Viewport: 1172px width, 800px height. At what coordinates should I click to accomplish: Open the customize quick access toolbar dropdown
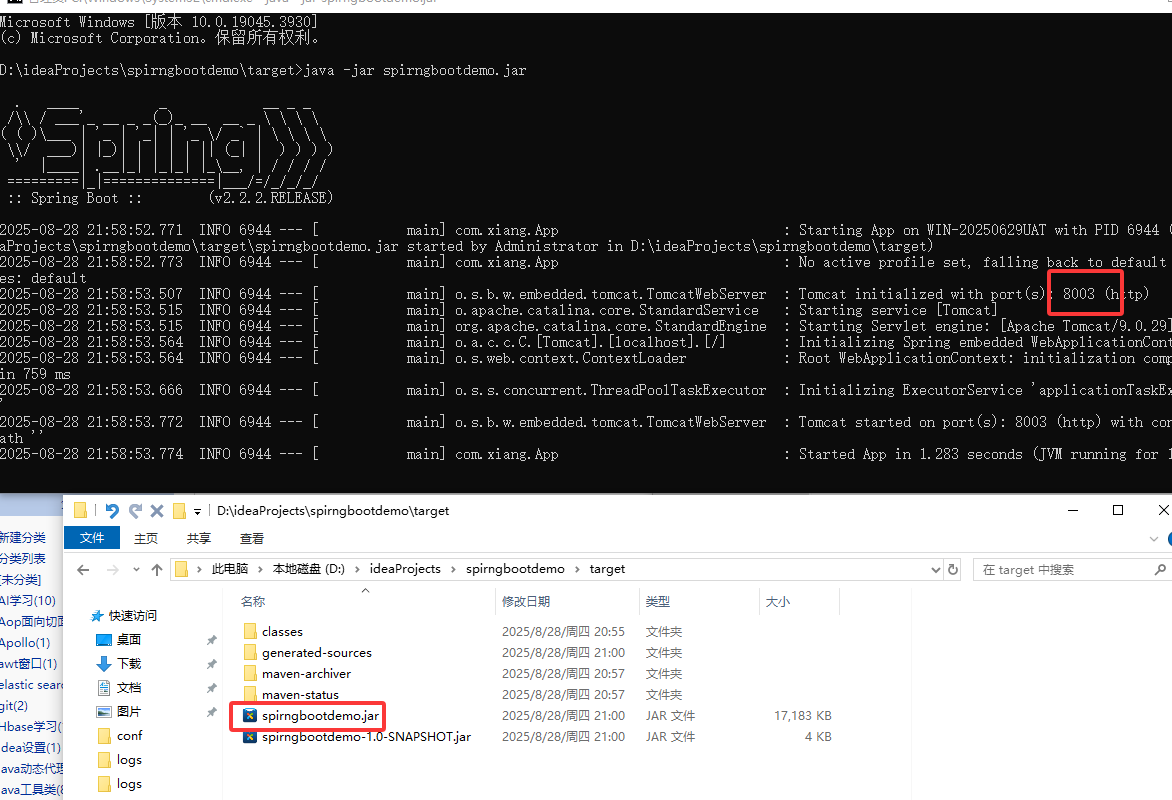click(197, 511)
